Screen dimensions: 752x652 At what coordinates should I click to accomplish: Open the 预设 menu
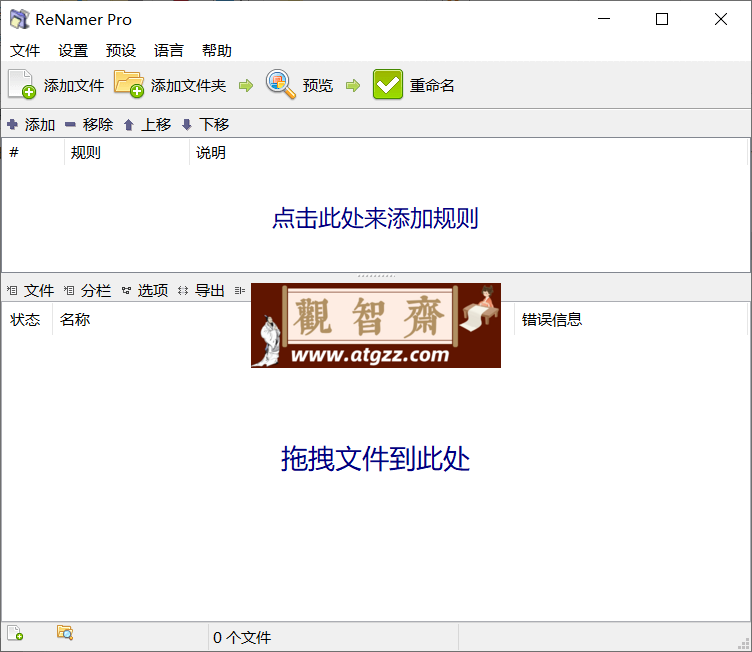pyautogui.click(x=121, y=50)
